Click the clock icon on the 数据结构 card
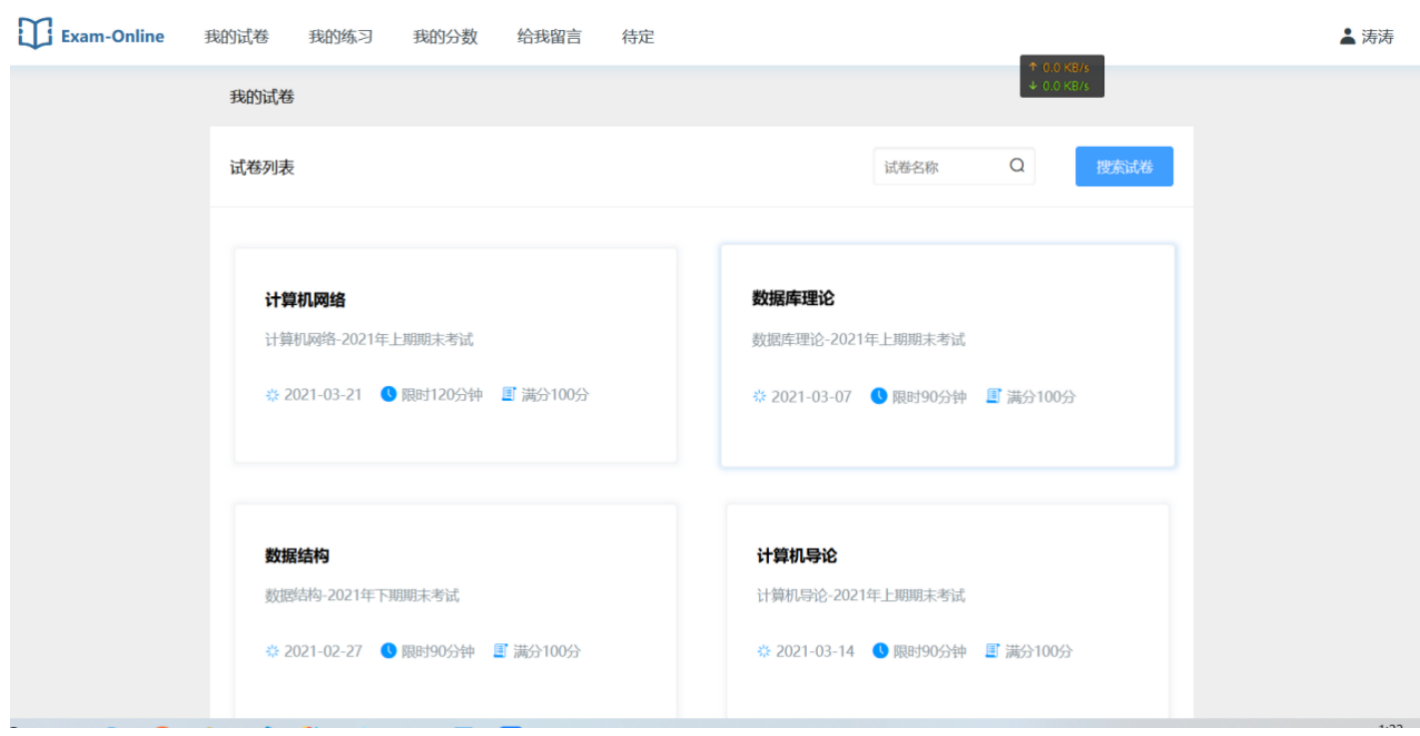 389,651
